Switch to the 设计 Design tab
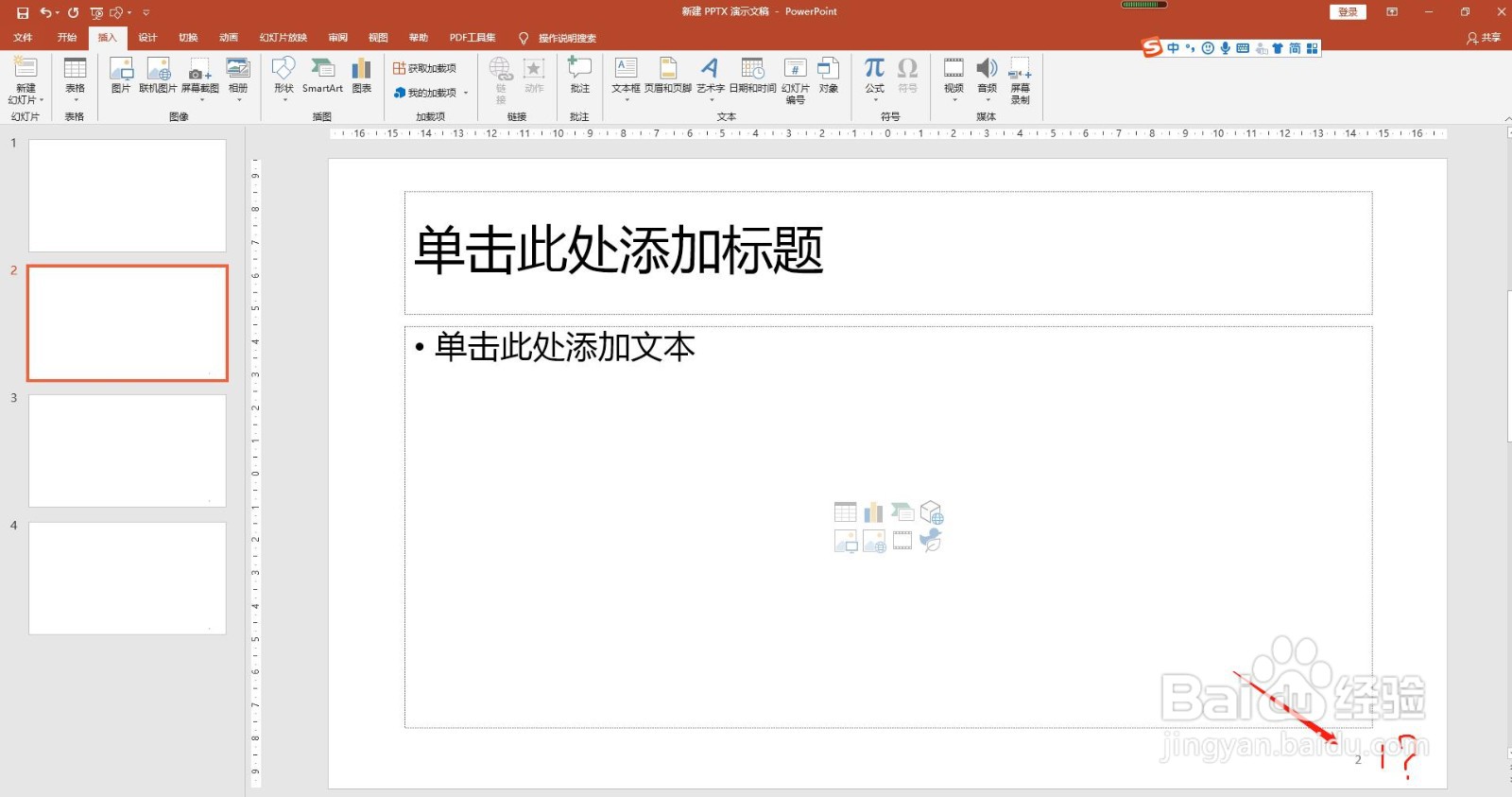 (147, 38)
